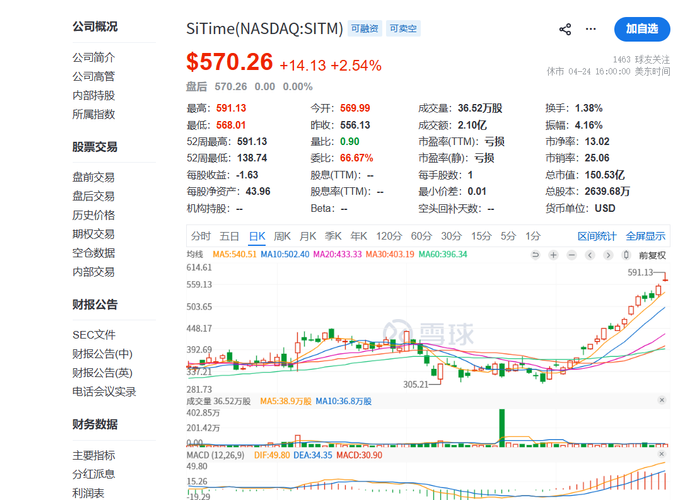Move chart left with left chevron icon
Image resolution: width=699 pixels, height=500 pixels.
click(x=590, y=255)
